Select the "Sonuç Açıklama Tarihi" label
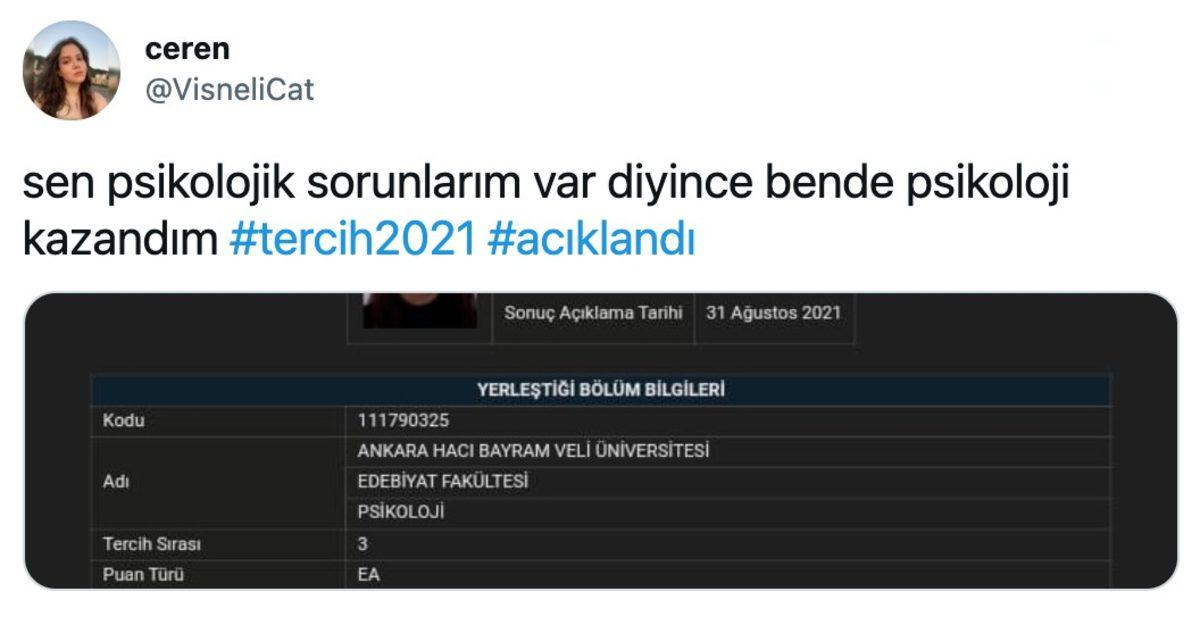Image resolution: width=1200 pixels, height=625 pixels. coord(594,313)
